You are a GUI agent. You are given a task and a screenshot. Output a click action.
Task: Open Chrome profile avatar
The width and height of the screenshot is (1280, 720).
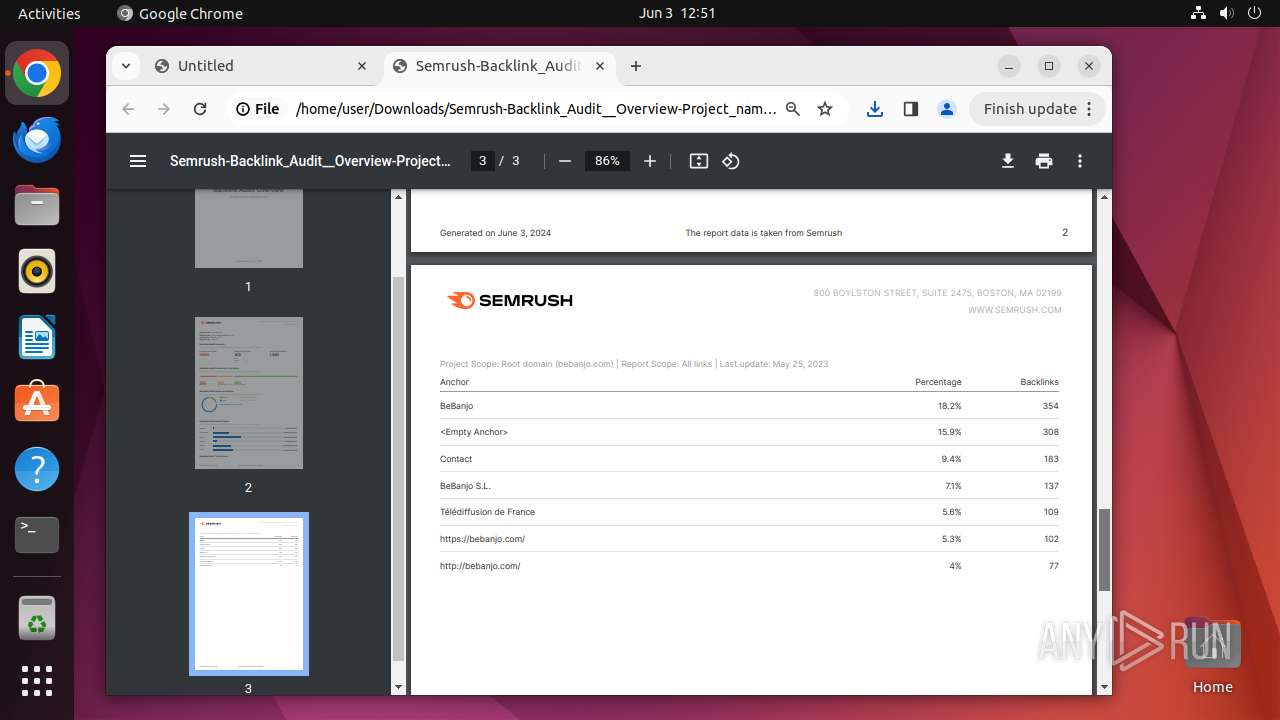click(x=947, y=109)
